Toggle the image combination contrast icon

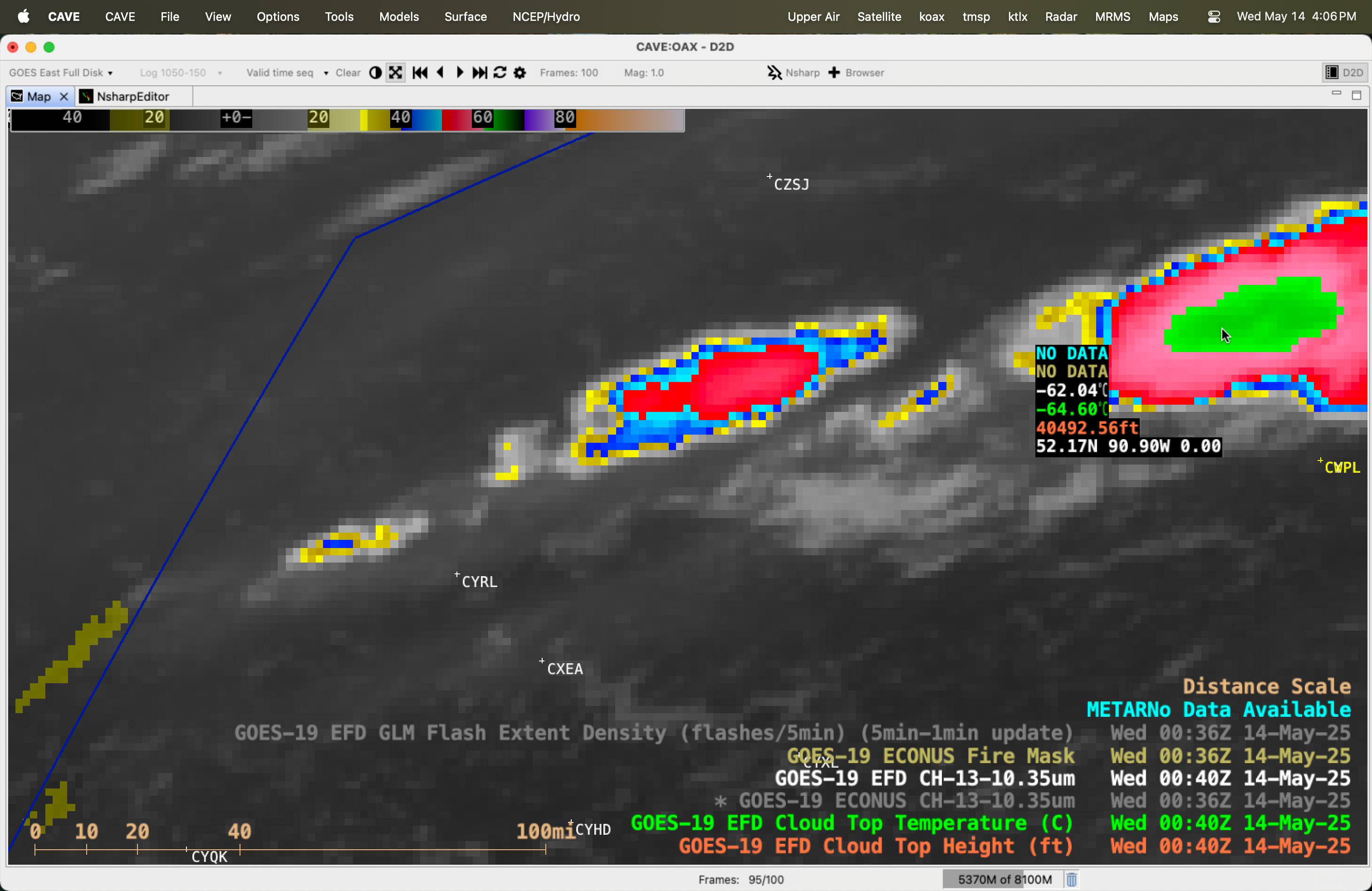coord(375,73)
